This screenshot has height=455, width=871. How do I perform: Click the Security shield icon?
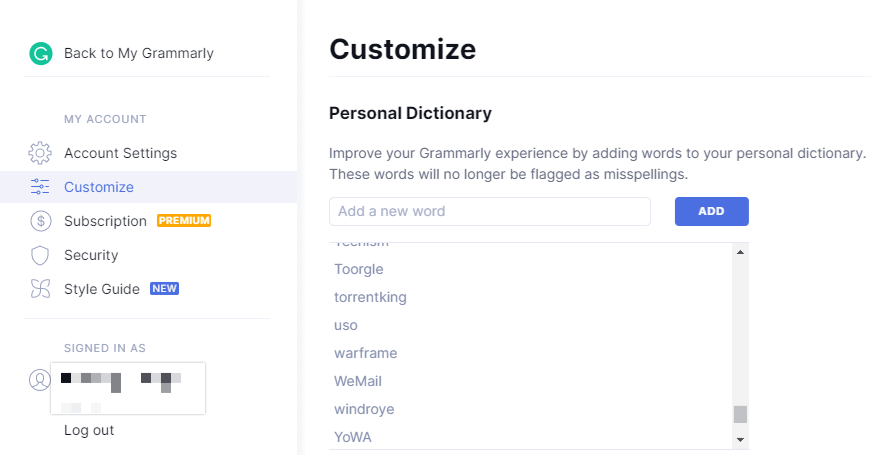tap(40, 256)
